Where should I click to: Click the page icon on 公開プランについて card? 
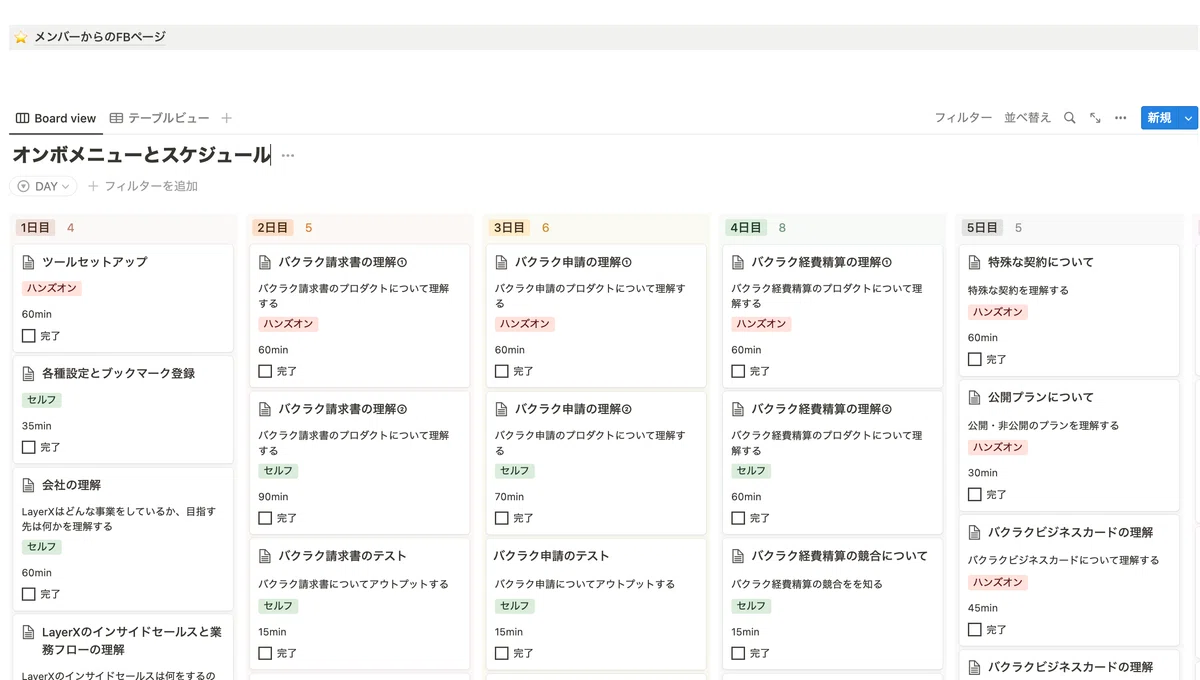(975, 397)
